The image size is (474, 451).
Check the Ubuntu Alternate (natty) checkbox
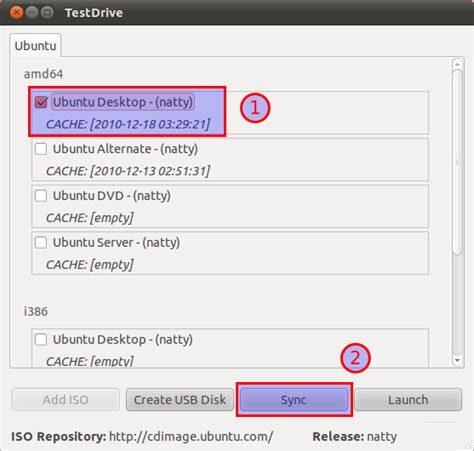[x=41, y=149]
